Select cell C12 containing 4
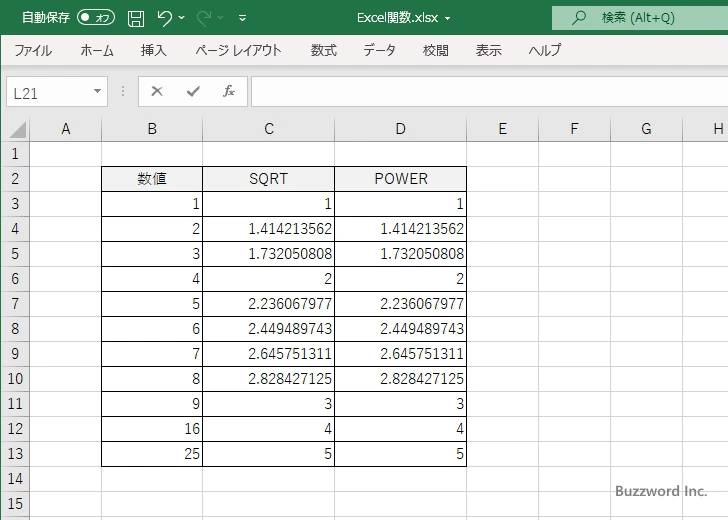 click(x=269, y=429)
